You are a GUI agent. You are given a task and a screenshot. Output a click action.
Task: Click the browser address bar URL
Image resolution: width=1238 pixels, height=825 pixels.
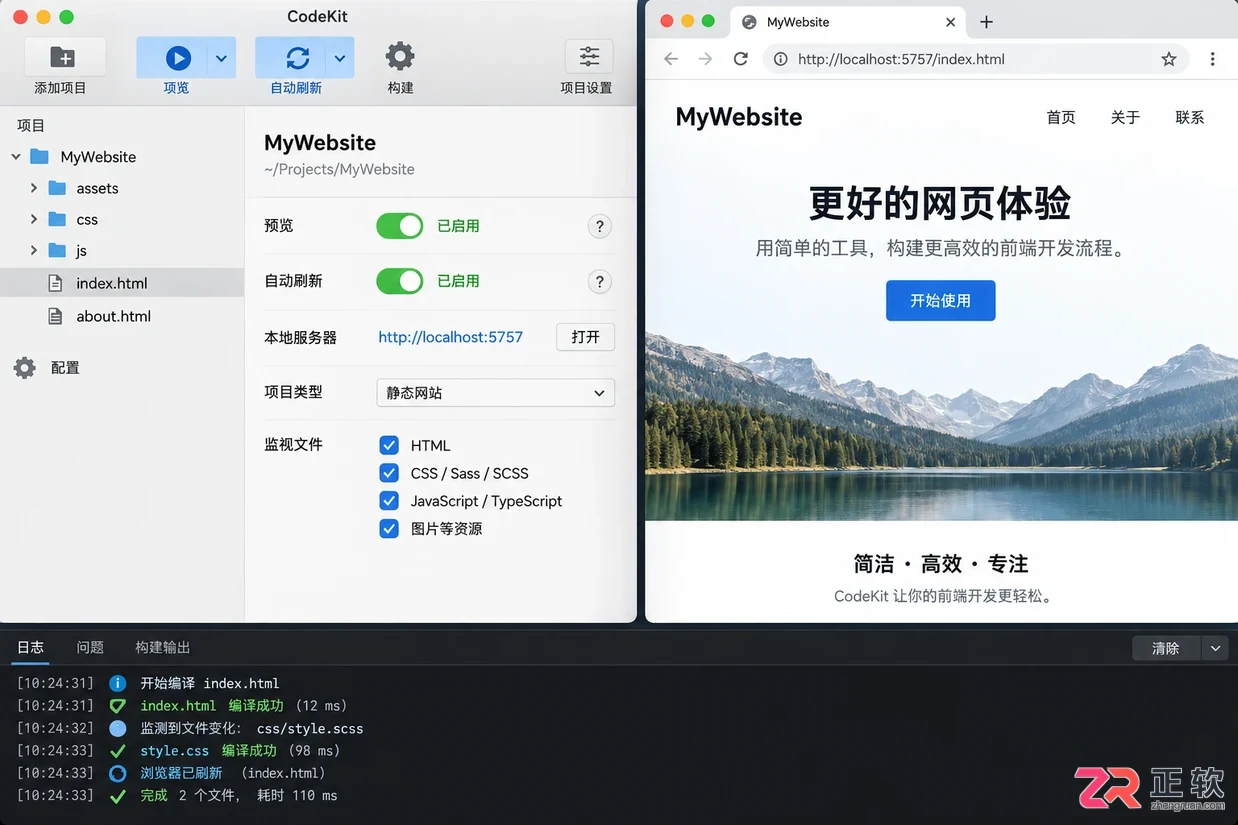tap(901, 59)
